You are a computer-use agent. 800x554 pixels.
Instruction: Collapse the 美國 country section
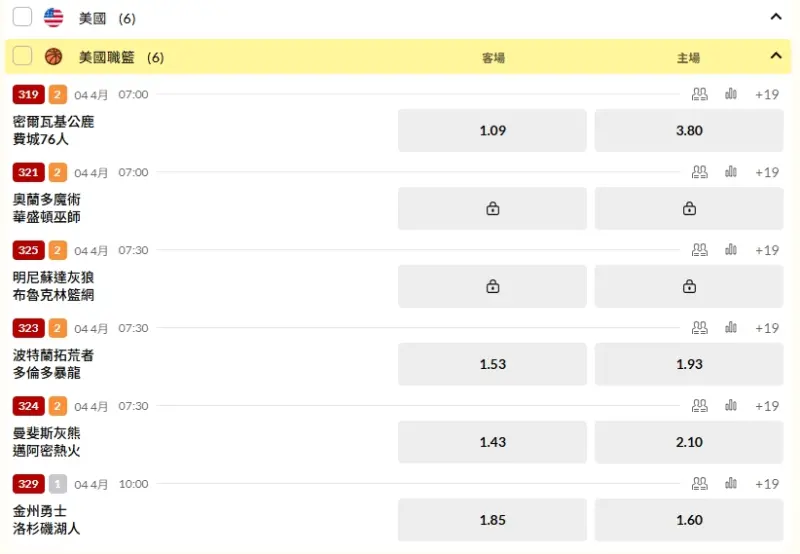pos(776,17)
